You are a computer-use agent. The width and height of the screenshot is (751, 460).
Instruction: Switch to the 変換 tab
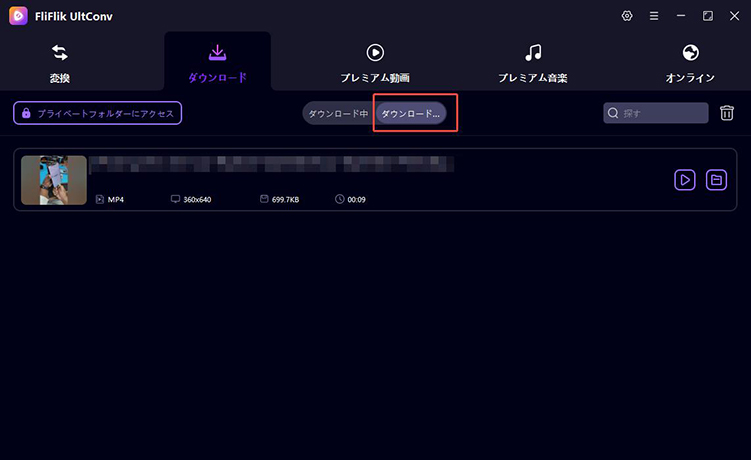point(60,63)
